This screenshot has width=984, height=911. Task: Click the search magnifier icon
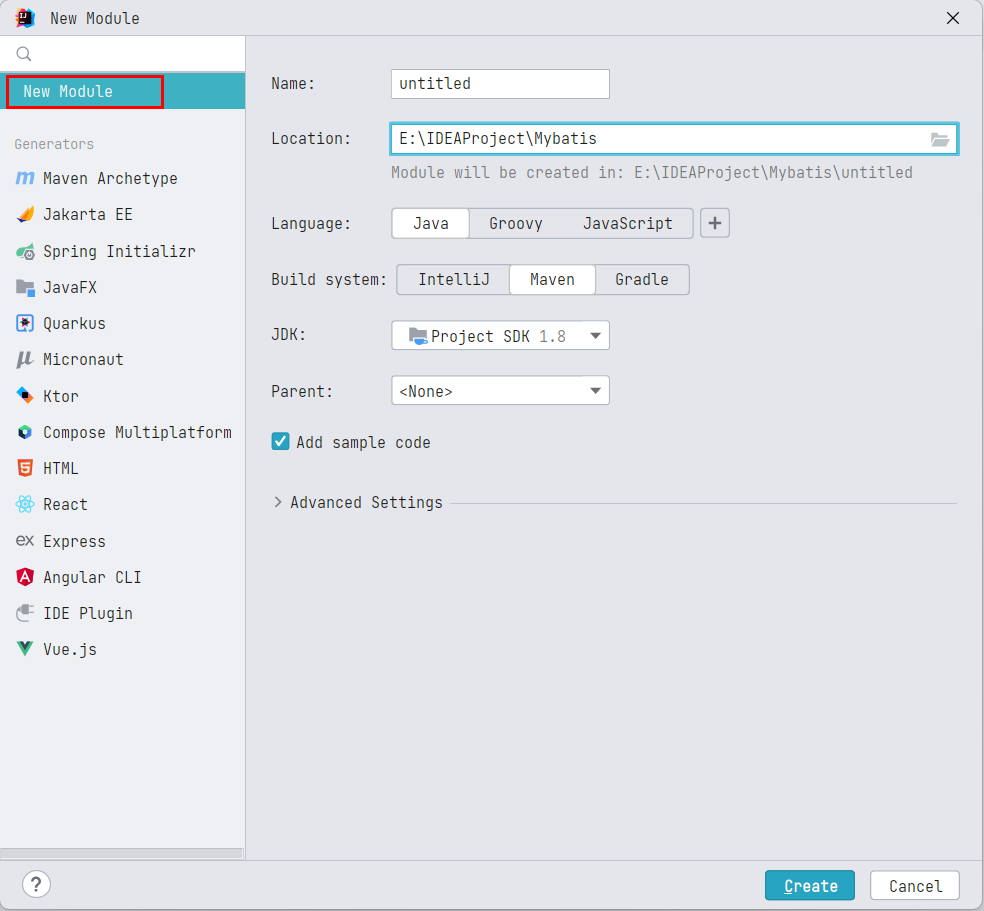pos(24,54)
